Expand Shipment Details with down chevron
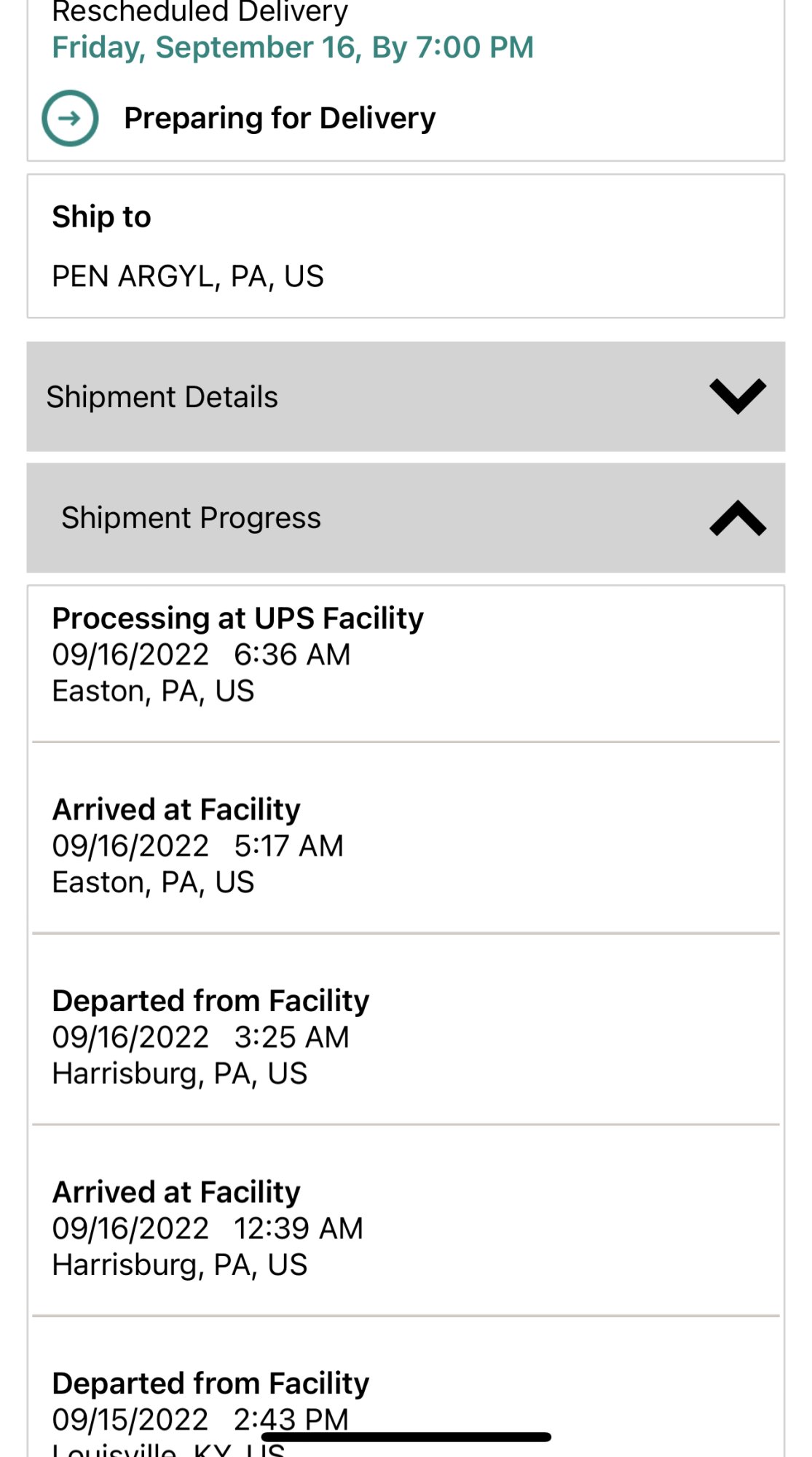 pos(737,396)
